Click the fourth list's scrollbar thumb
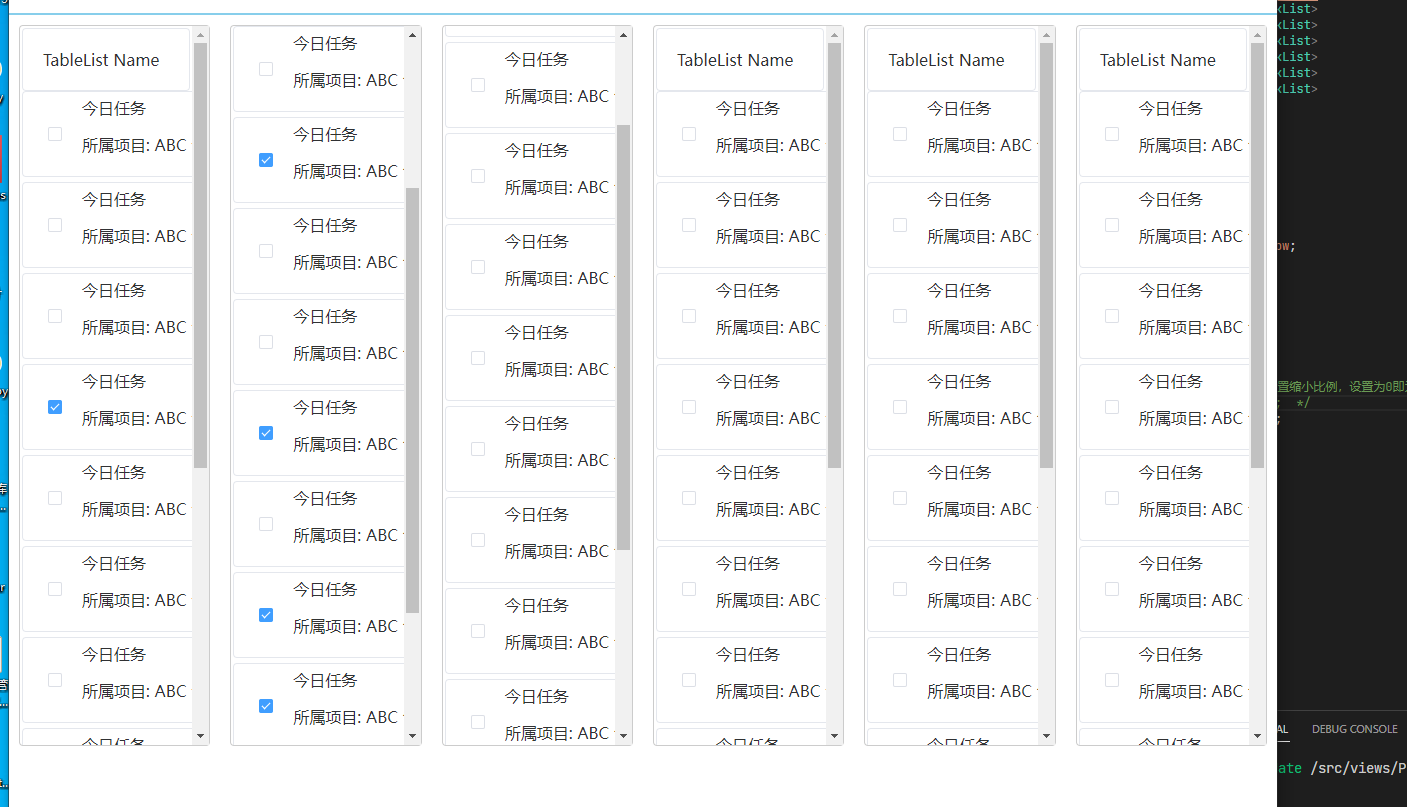The width and height of the screenshot is (1407, 807). tap(835, 256)
